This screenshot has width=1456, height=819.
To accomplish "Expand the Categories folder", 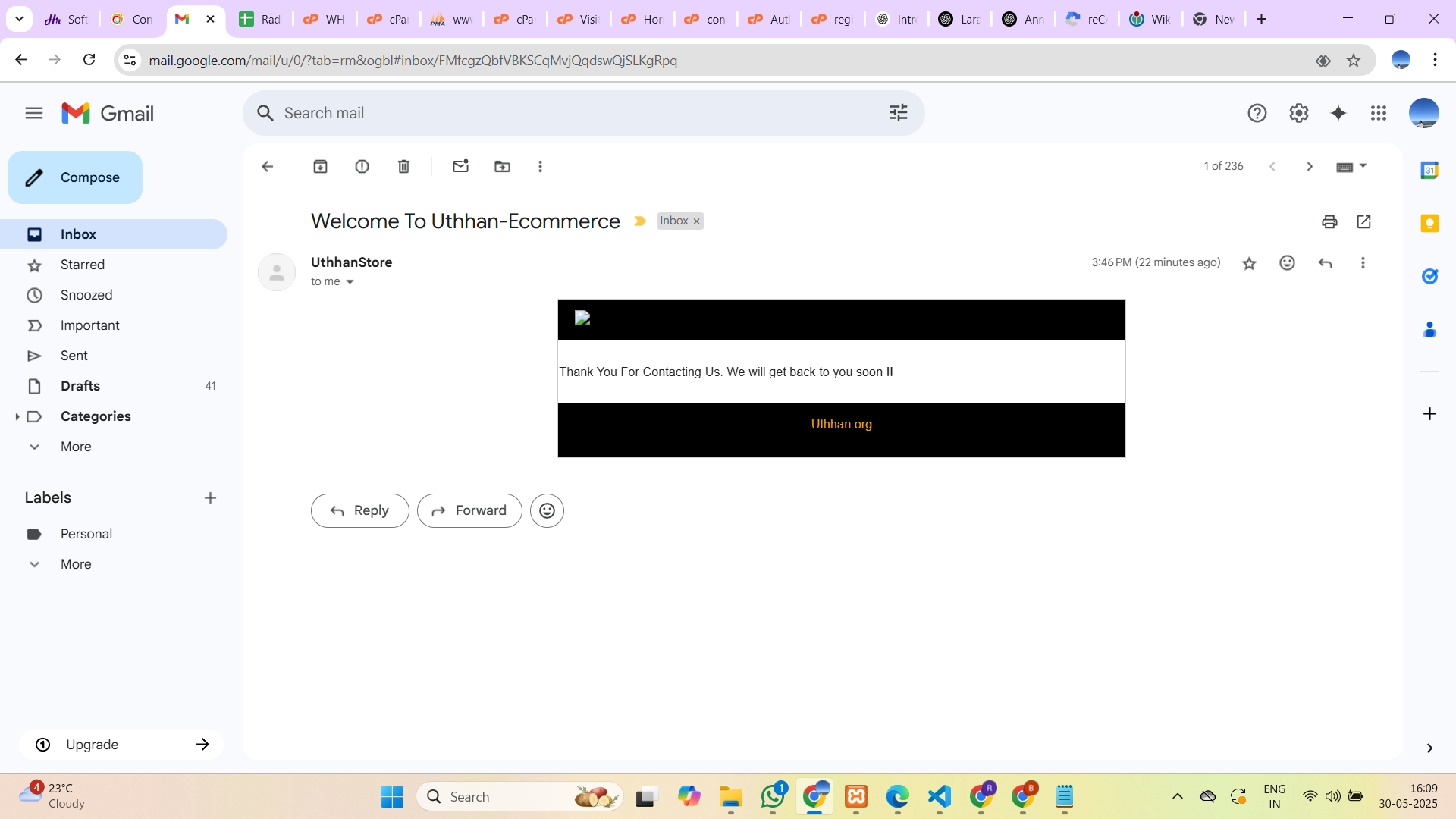I will click(x=17, y=416).
